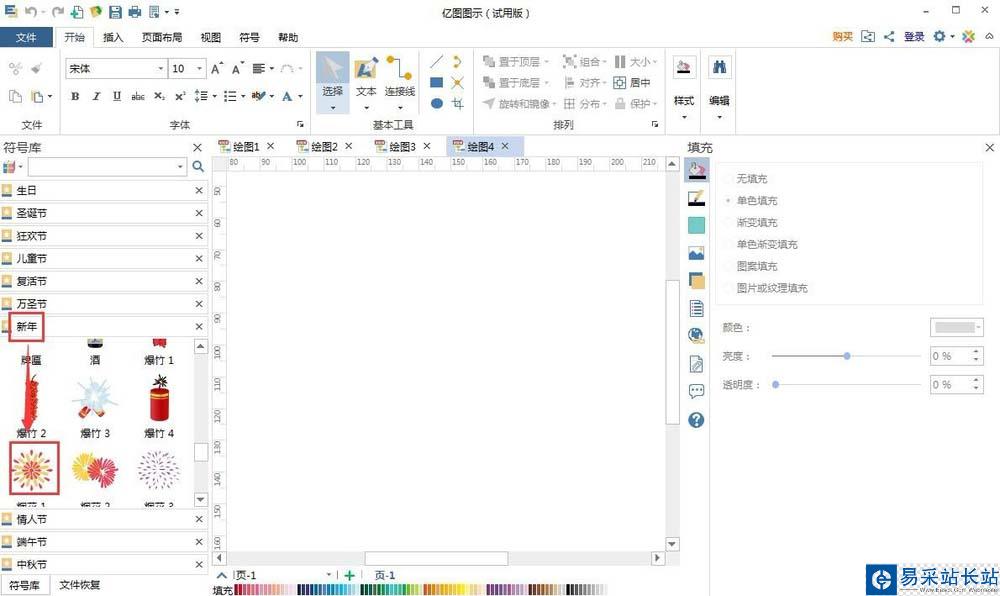Adjust the transparency slider handle
The height and width of the screenshot is (596, 1000).
pos(776,384)
